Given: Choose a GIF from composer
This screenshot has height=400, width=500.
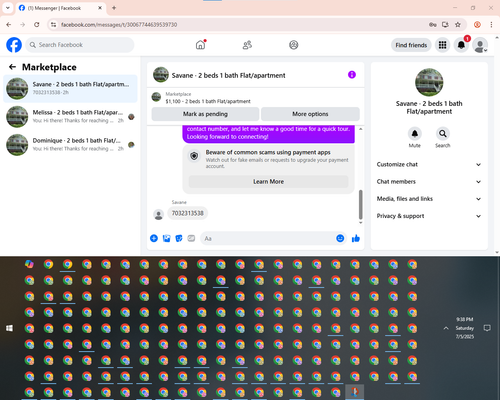Looking at the screenshot, I should click(x=191, y=238).
